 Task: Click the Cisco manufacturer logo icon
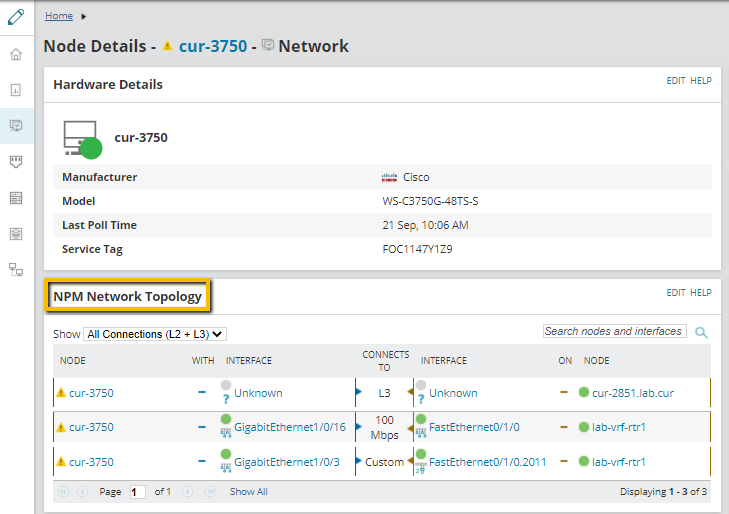389,178
